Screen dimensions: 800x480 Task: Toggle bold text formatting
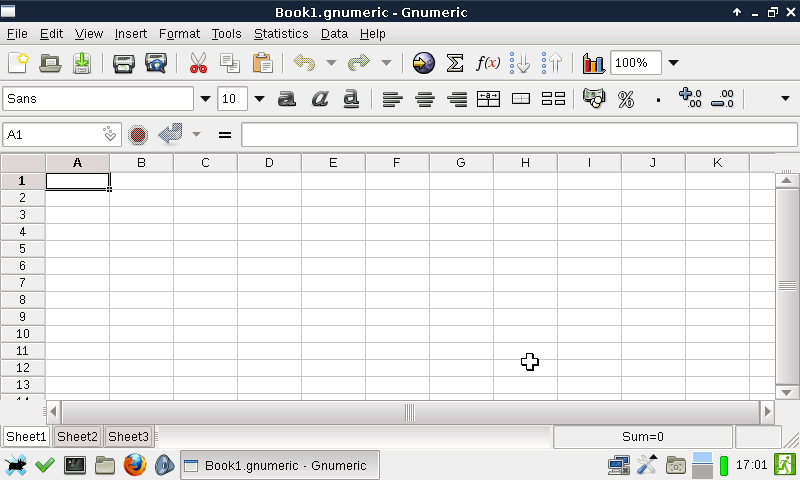click(x=287, y=99)
